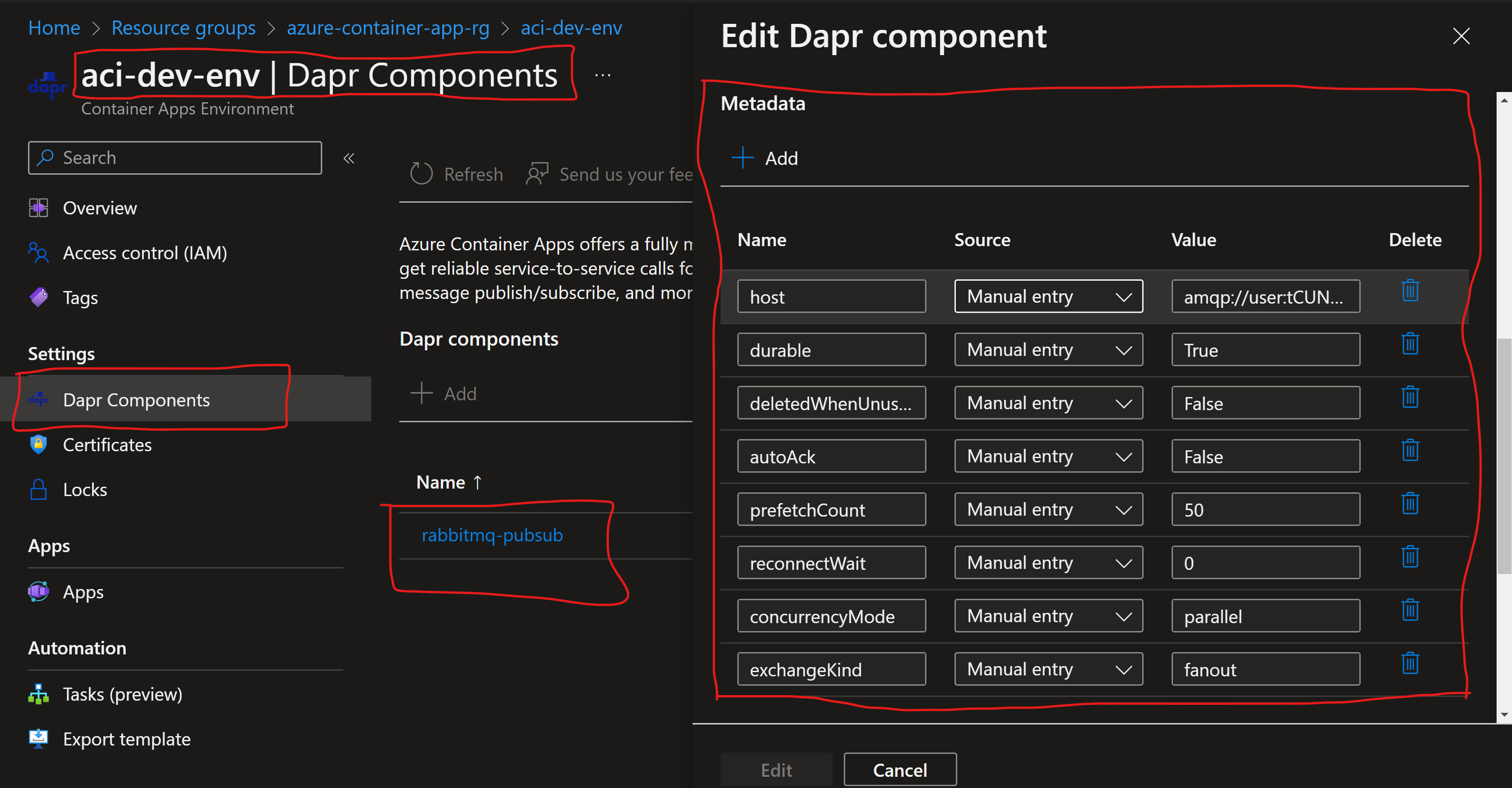Delete the durable metadata row
The height and width of the screenshot is (788, 1512).
pos(1410,343)
